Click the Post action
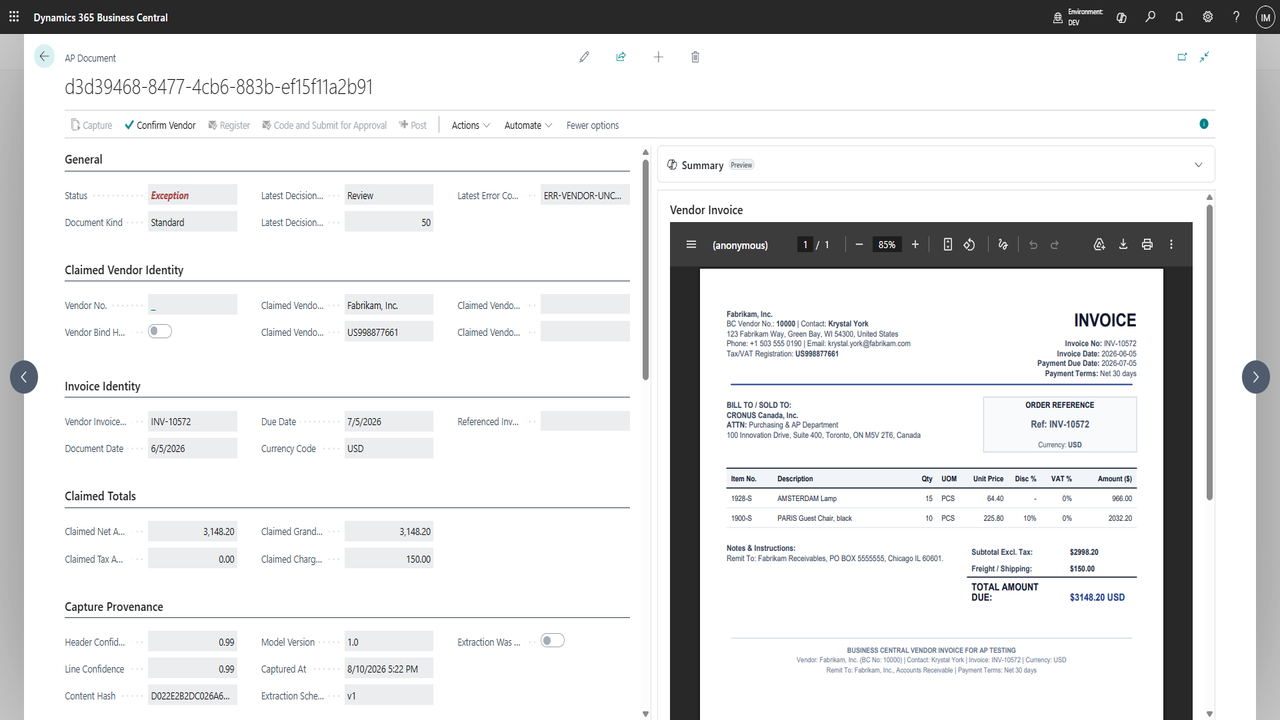This screenshot has width=1280, height=720. pos(412,125)
